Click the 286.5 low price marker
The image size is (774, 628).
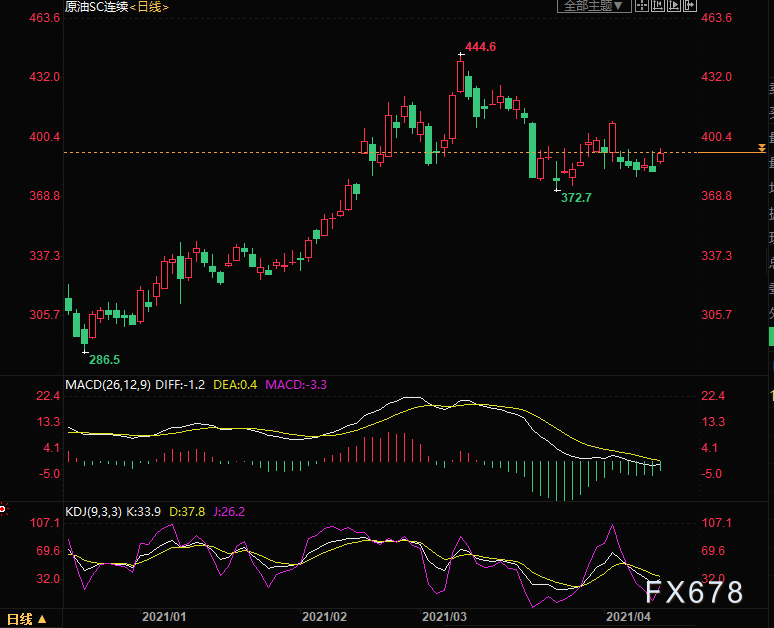(104, 360)
